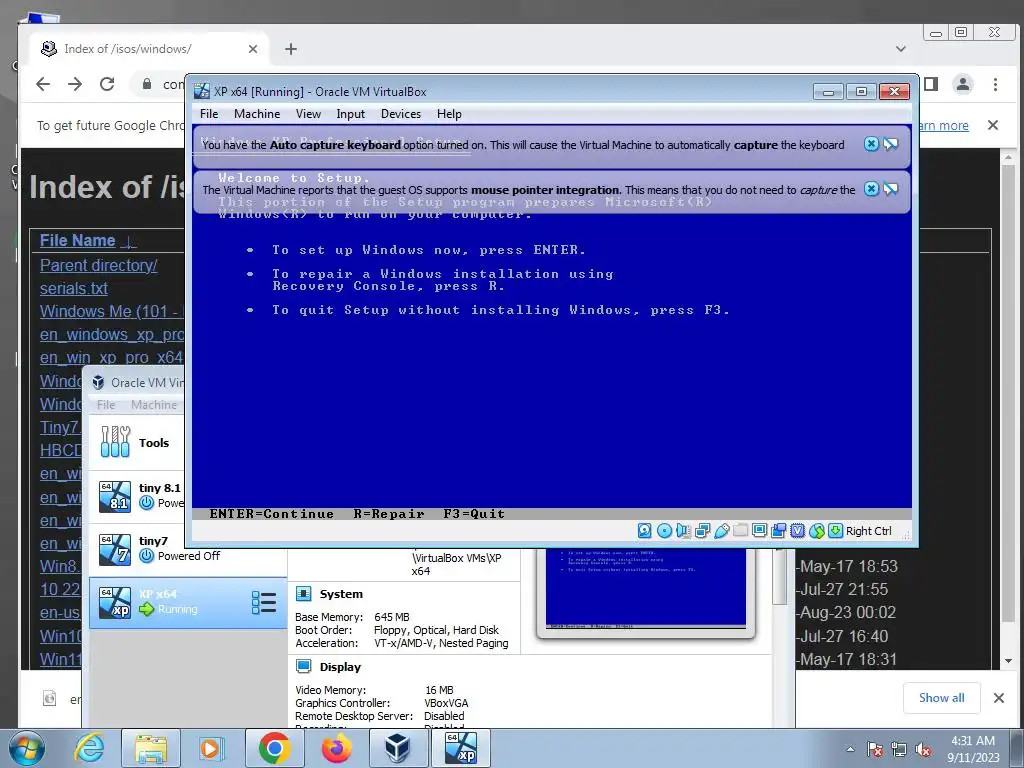
Task: Open hard disk activity indicator in VM status bar
Action: click(645, 531)
